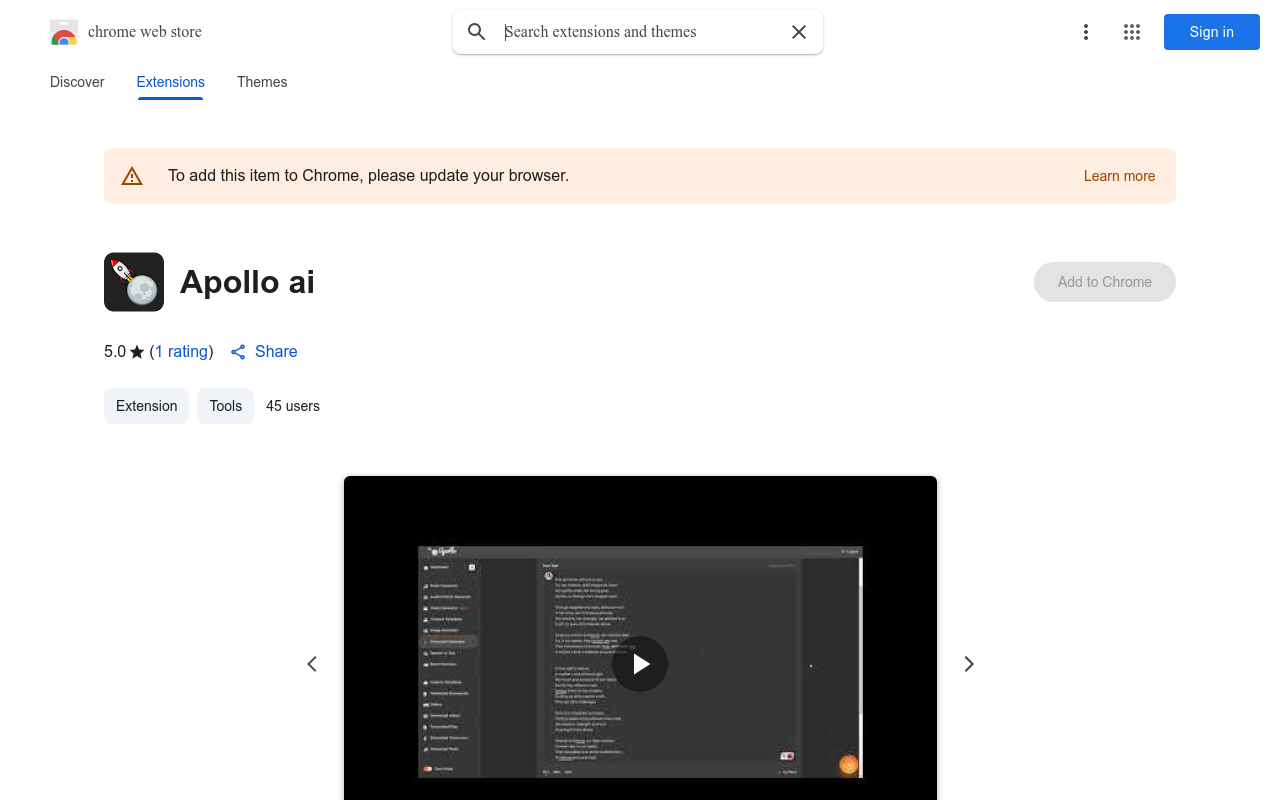1280x800 pixels.
Task: Go to the previous screenshot slide
Action: tap(312, 664)
